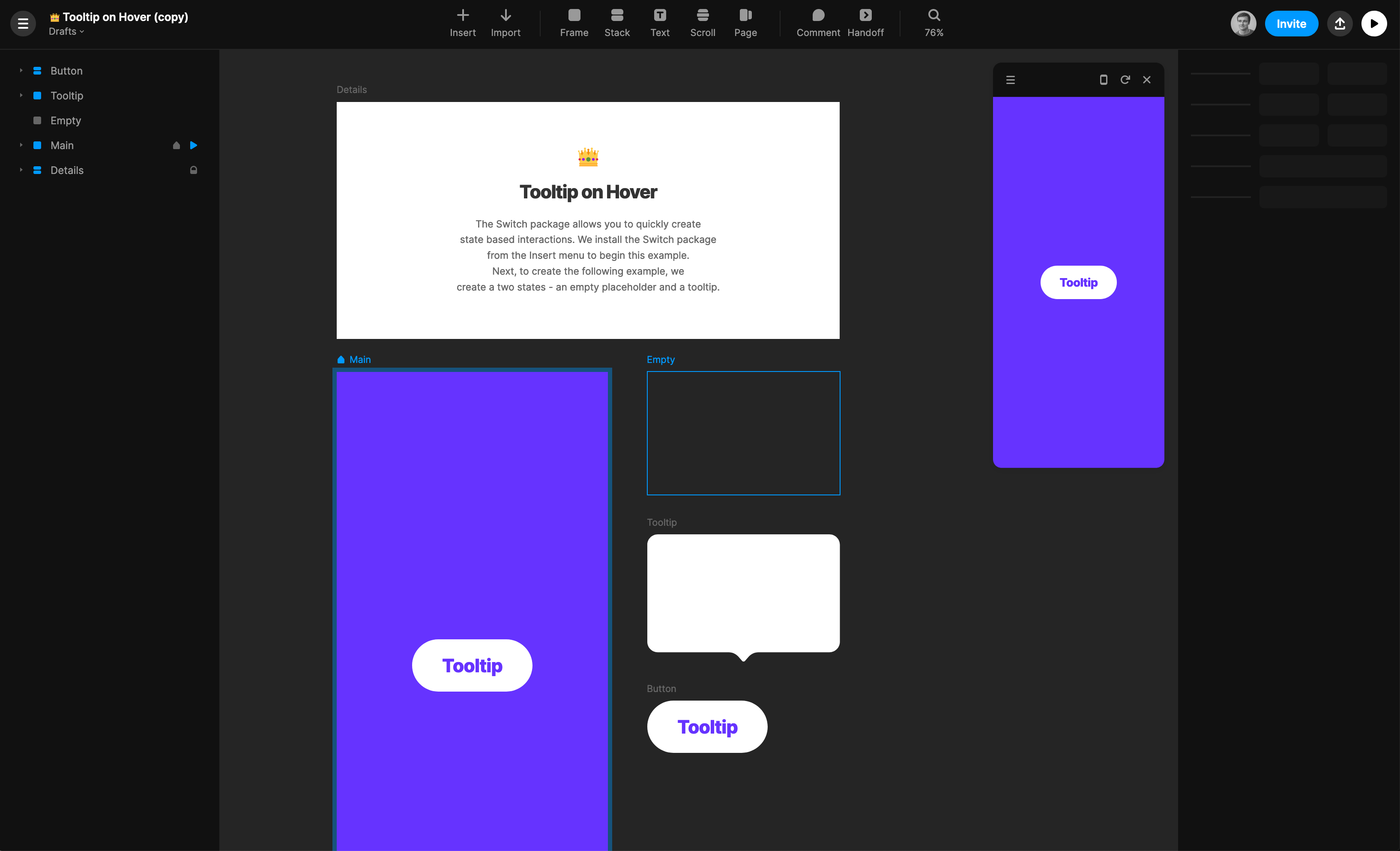1400x851 pixels.
Task: Click Tooltip button in preview window
Action: point(1078,282)
